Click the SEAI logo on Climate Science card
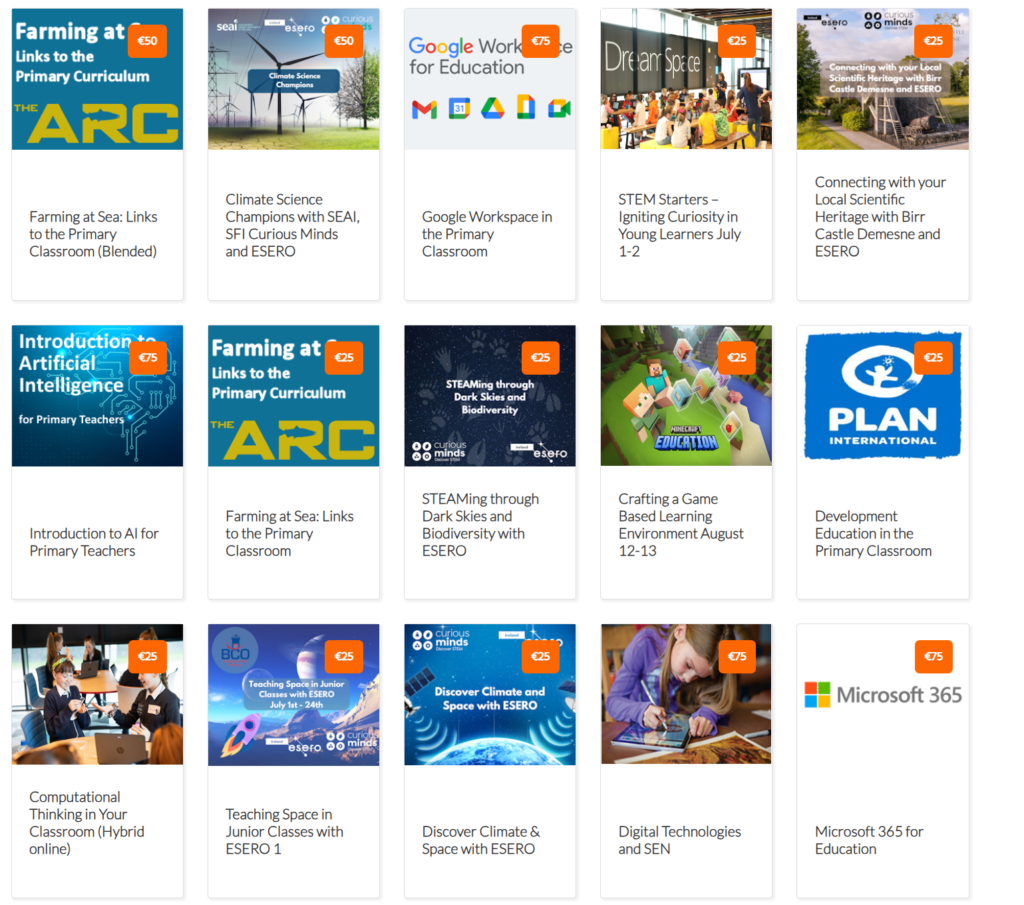Viewport: 1024px width, 905px height. (227, 27)
